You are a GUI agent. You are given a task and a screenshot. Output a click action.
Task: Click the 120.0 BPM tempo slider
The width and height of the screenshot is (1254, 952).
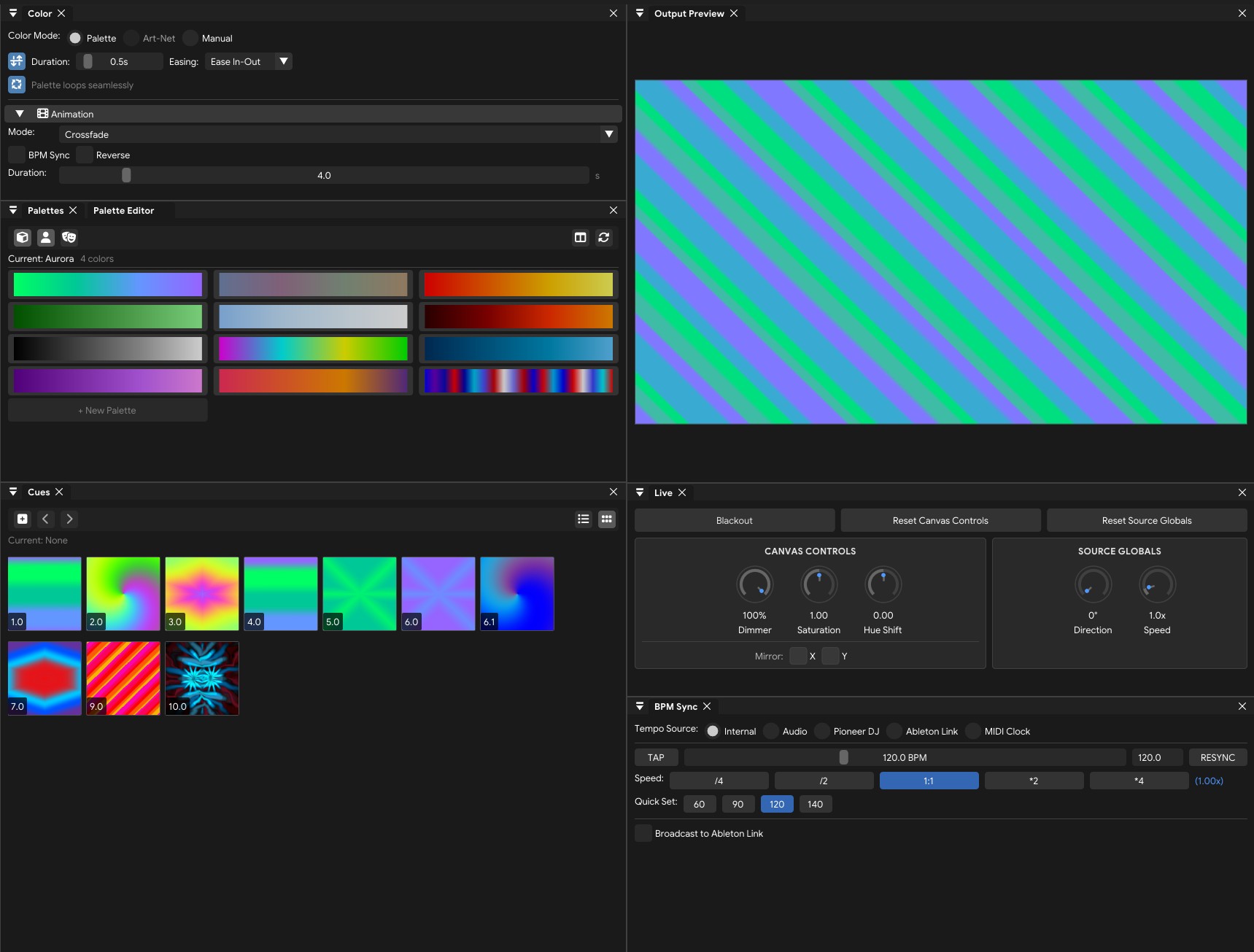click(x=905, y=757)
